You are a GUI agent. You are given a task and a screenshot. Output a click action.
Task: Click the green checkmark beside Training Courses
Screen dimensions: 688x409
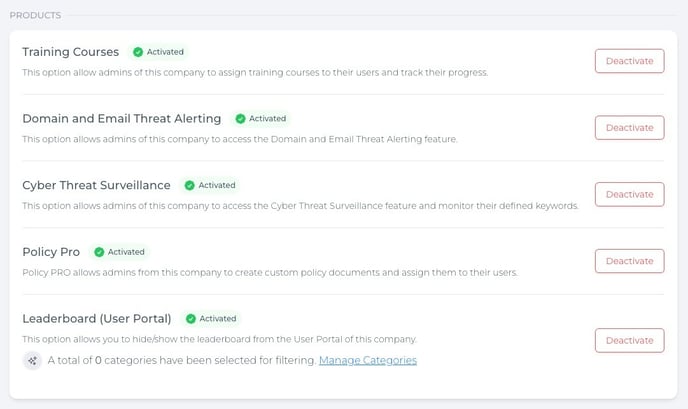pos(138,52)
